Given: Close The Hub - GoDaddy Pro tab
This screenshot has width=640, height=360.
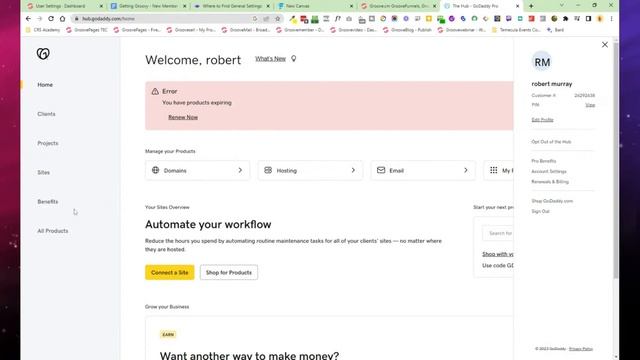Looking at the screenshot, I should pos(518,6).
